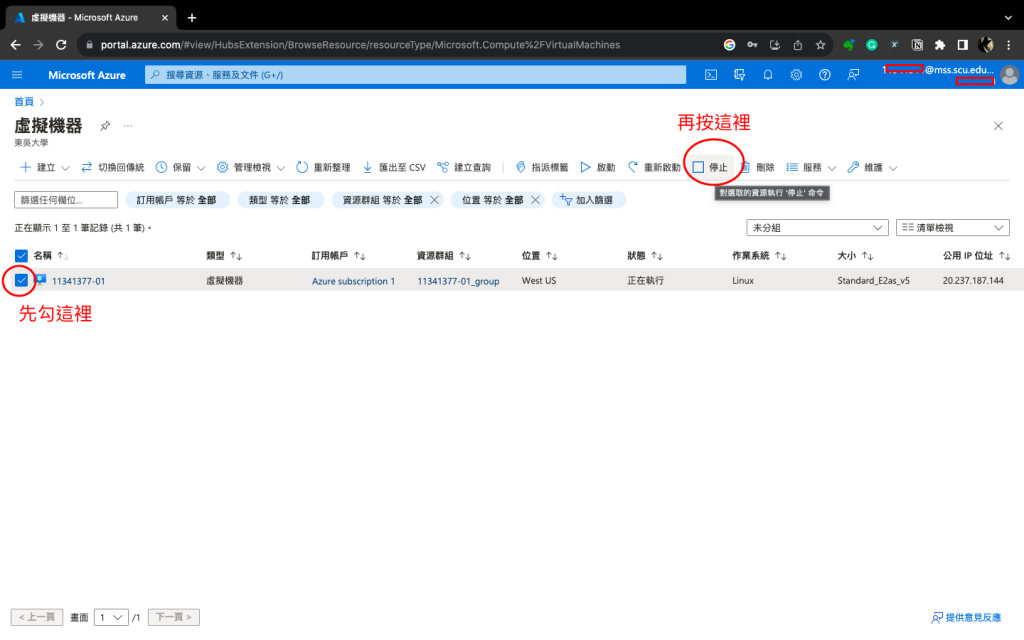Screen dimensions: 1024x640
Task: Sort by the 公用 IP 位址 column header
Action: 968,255
